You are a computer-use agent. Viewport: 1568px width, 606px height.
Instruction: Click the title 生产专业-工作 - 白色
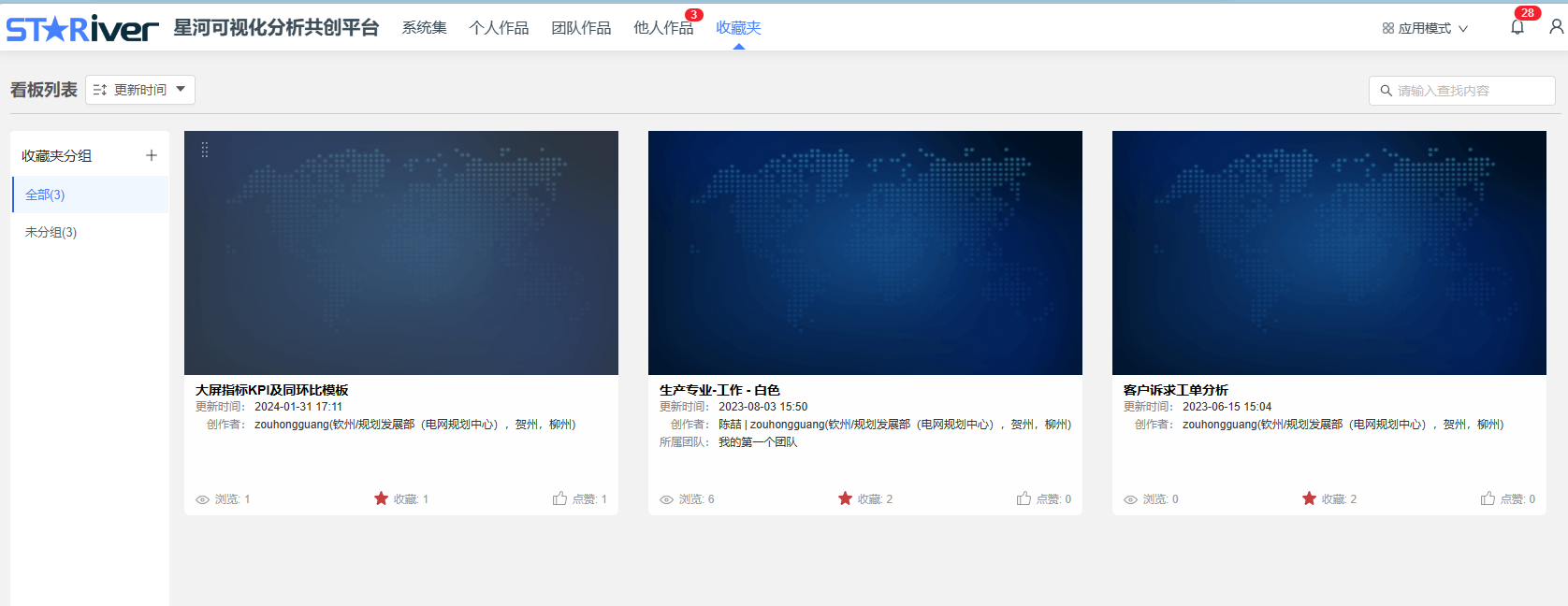719,390
